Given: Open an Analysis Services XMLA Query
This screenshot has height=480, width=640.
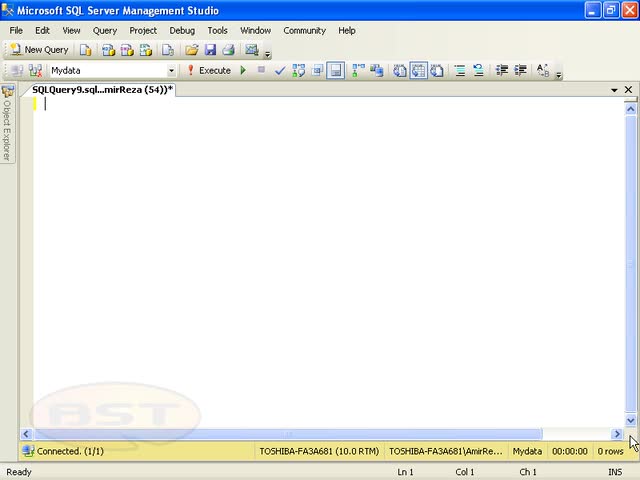Looking at the screenshot, I should coord(146,50).
